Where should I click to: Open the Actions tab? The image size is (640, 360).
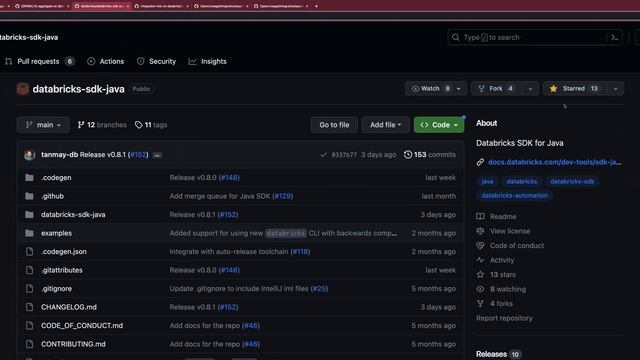pyautogui.click(x=106, y=61)
